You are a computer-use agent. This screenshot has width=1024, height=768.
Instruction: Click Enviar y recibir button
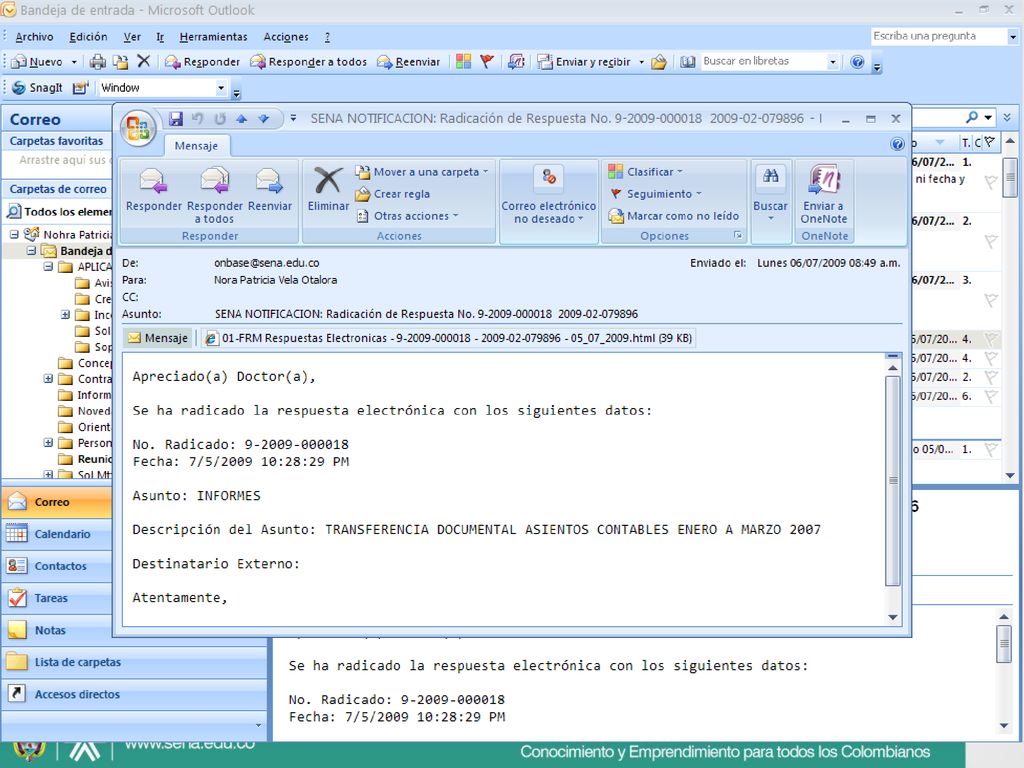click(x=584, y=61)
